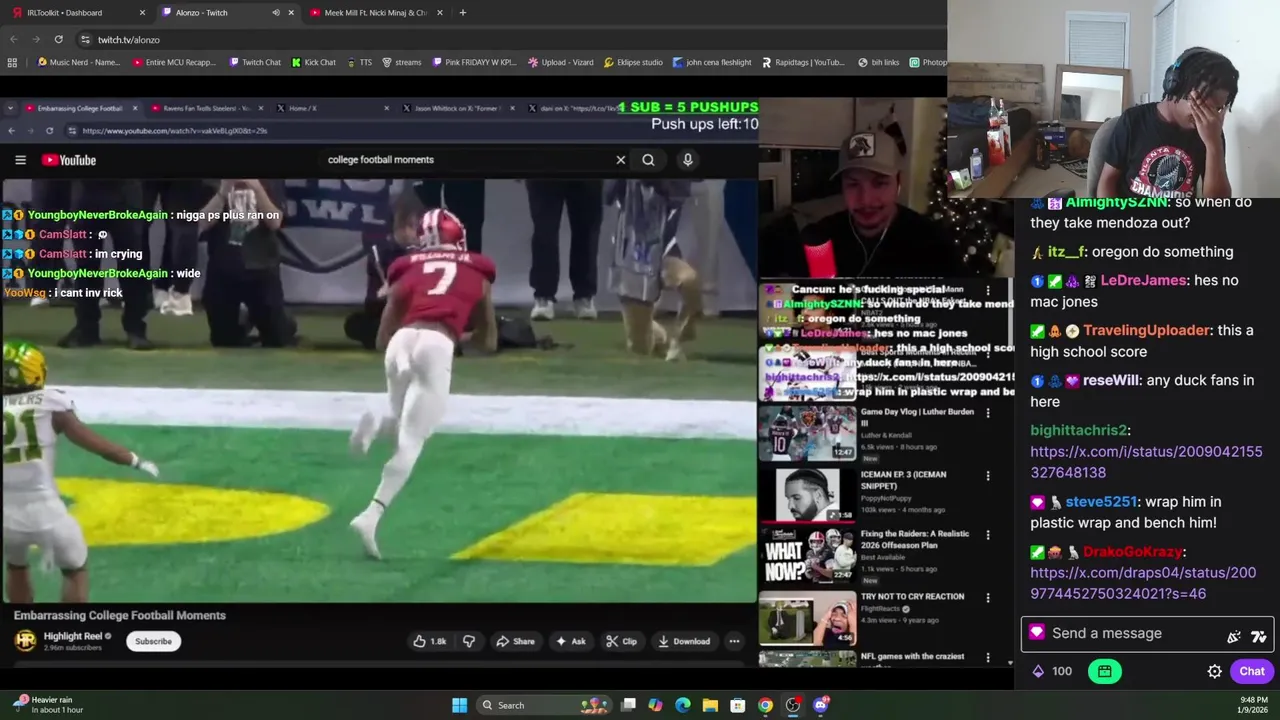This screenshot has width=1280, height=720.
Task: Open options for TRY NOT TO CRY
Action: pos(988,598)
